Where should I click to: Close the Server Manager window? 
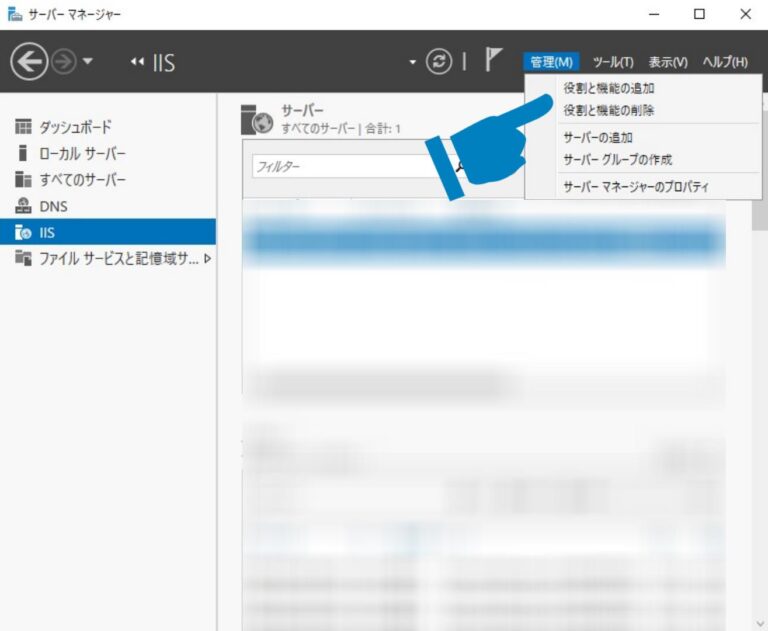click(745, 14)
